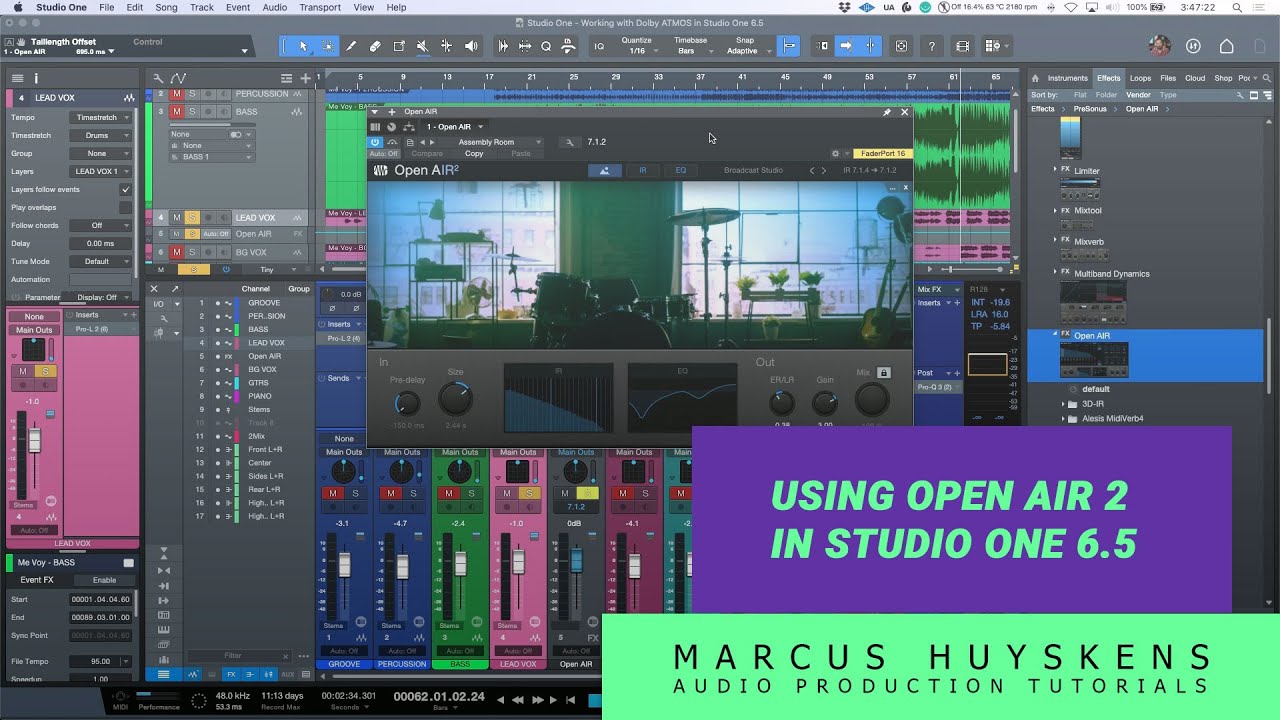Screen dimensions: 1280x720
Task: Select the Paint (pencil) tool
Action: pos(351,46)
